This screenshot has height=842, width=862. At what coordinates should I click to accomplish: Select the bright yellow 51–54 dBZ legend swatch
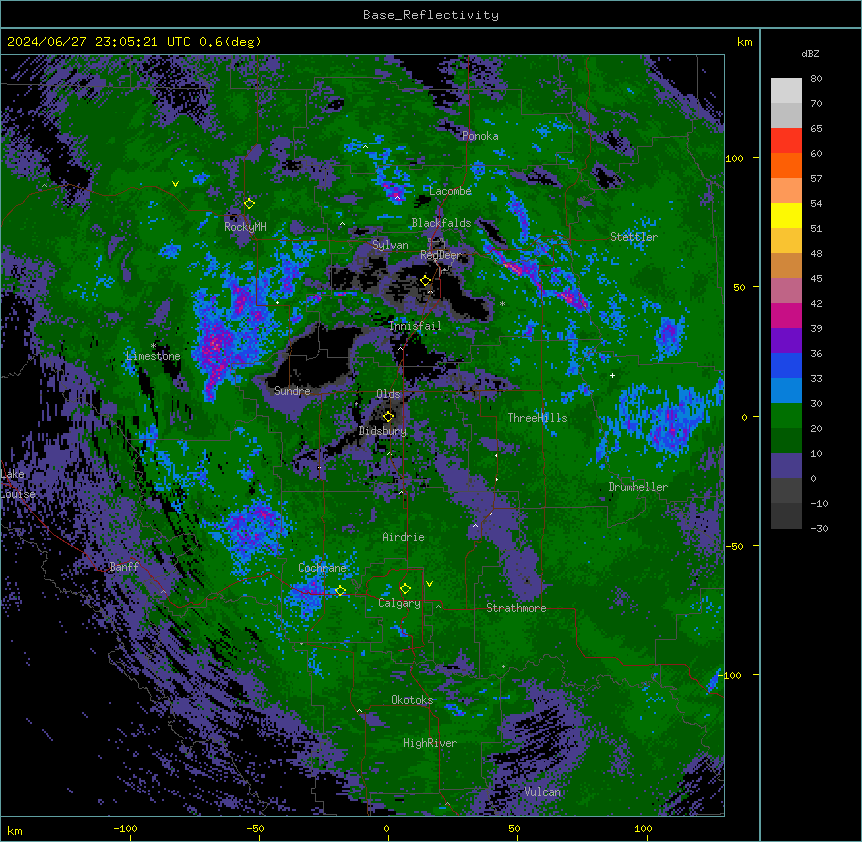tap(786, 215)
